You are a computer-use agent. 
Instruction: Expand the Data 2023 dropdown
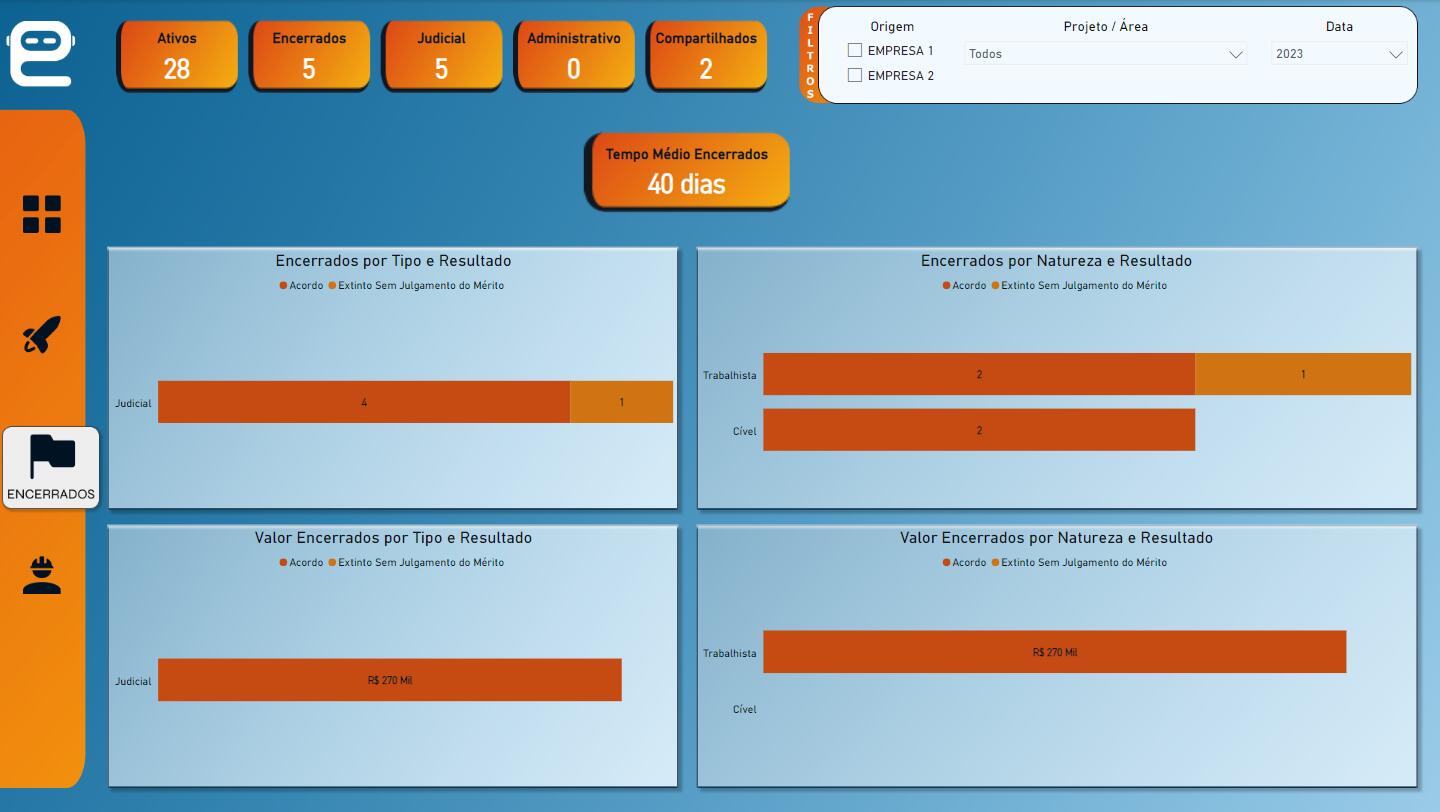coord(1339,54)
